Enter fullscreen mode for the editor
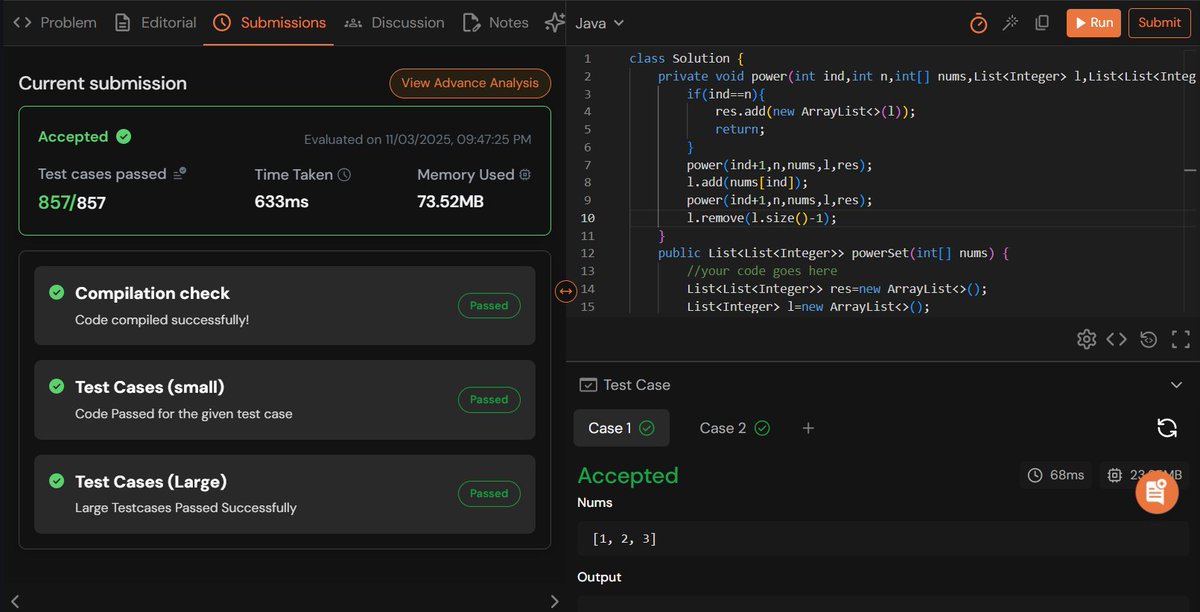The width and height of the screenshot is (1200, 612). (x=1180, y=339)
